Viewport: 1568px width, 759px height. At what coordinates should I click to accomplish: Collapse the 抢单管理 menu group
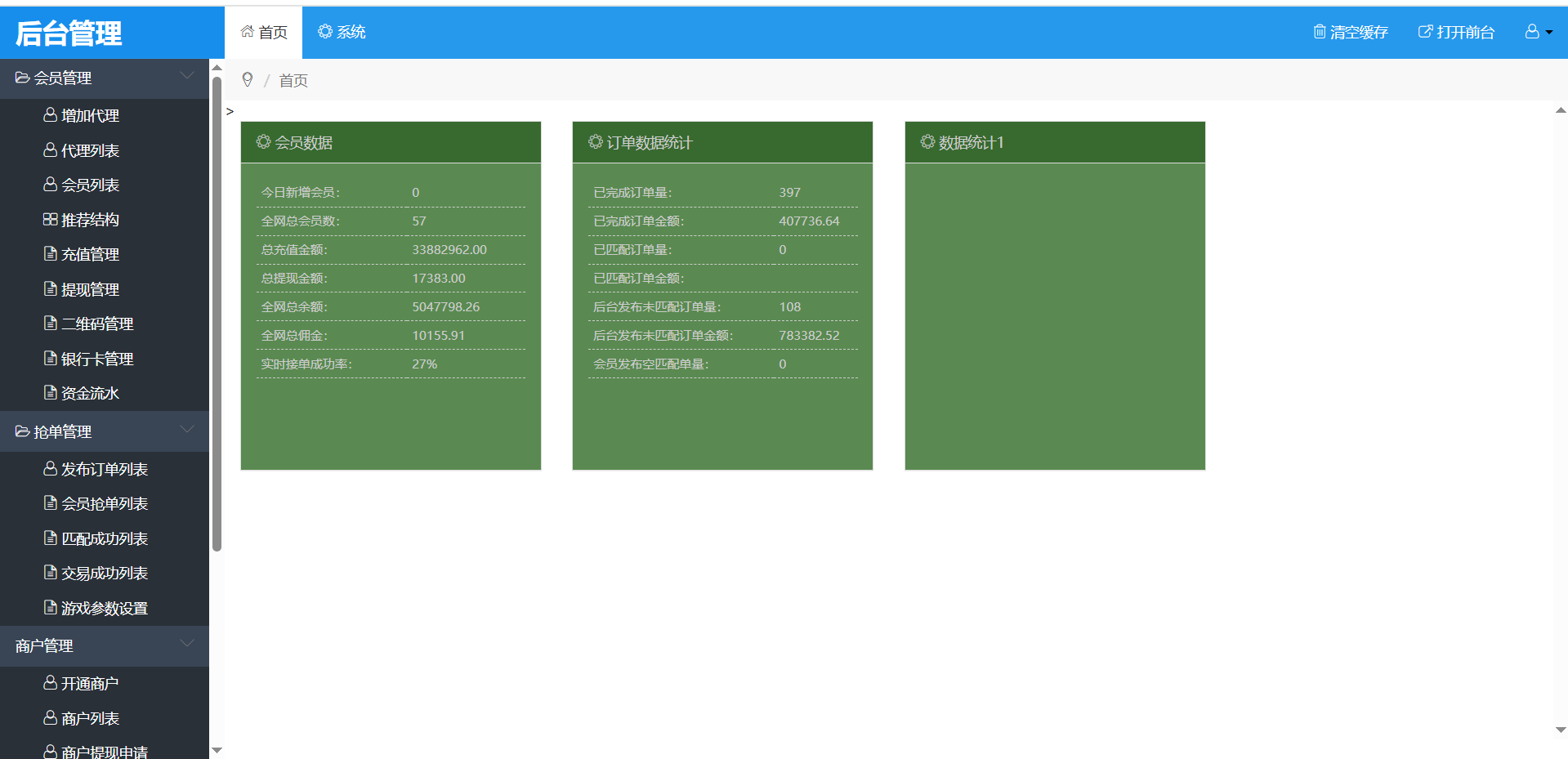[187, 431]
